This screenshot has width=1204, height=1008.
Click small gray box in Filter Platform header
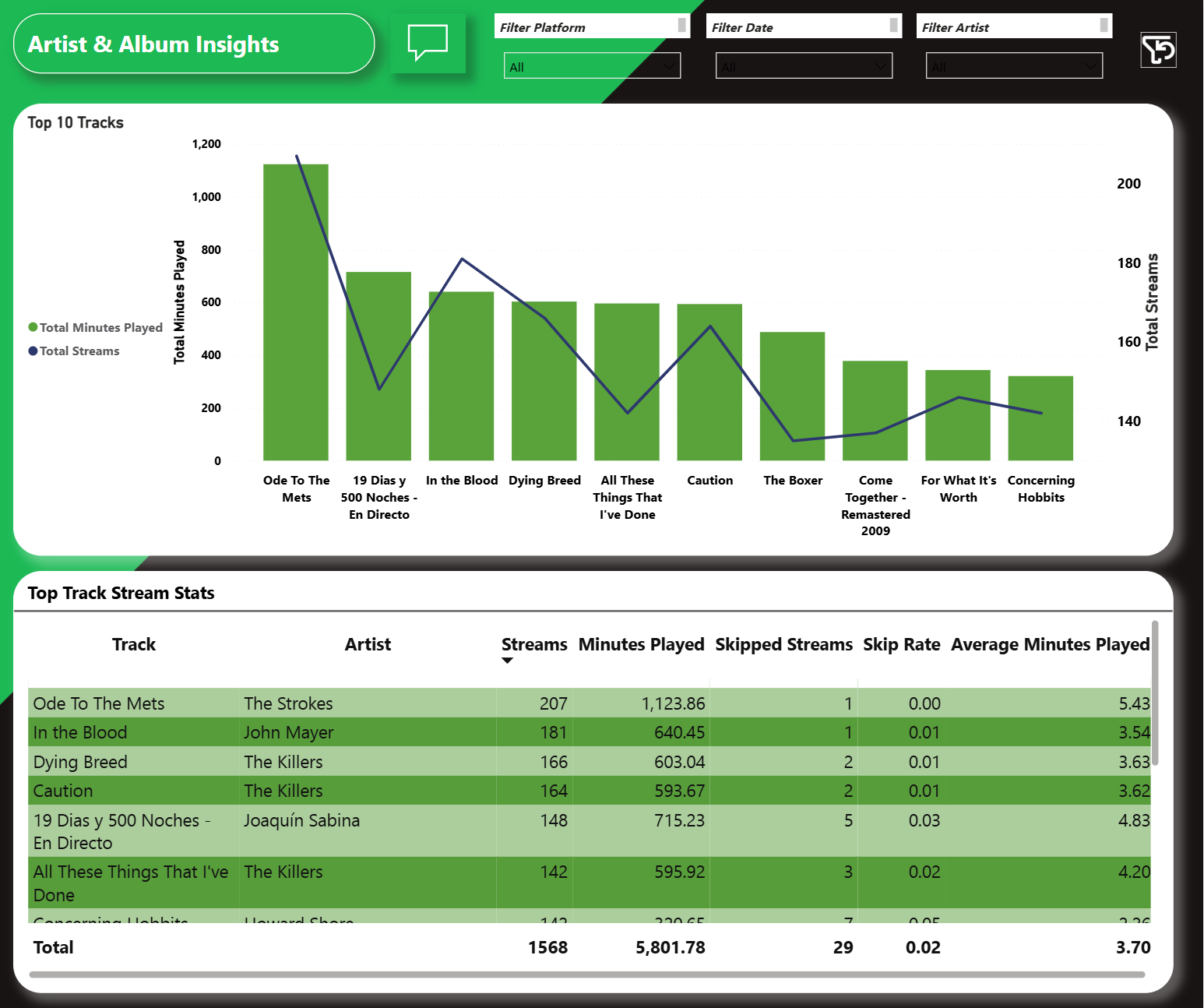coord(682,25)
